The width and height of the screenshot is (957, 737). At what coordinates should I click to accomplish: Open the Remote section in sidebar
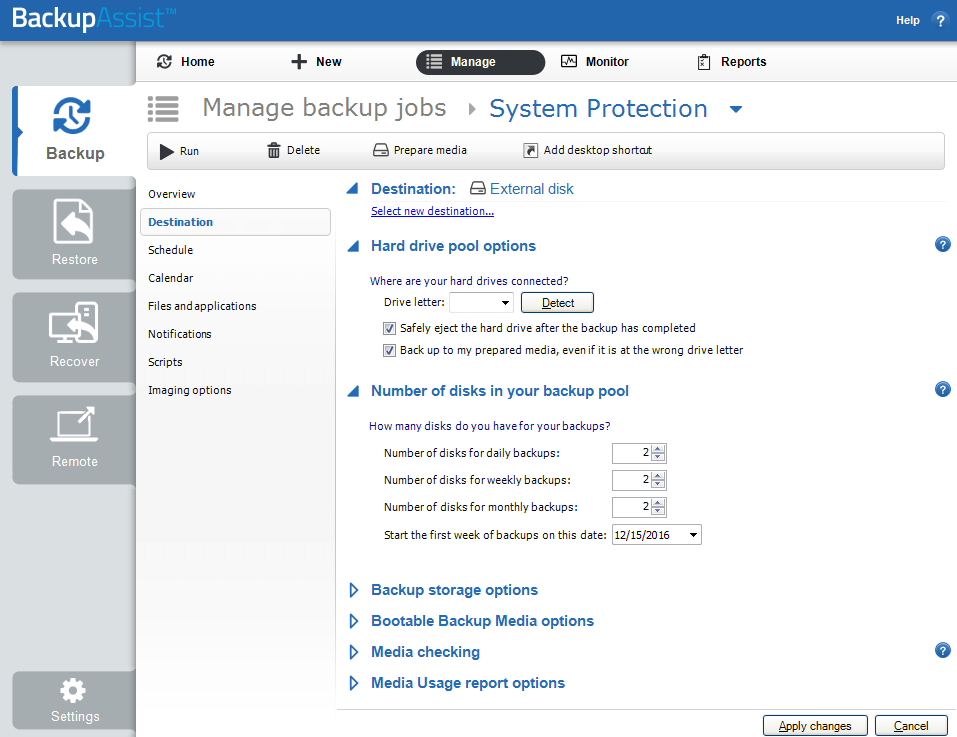[x=74, y=439]
